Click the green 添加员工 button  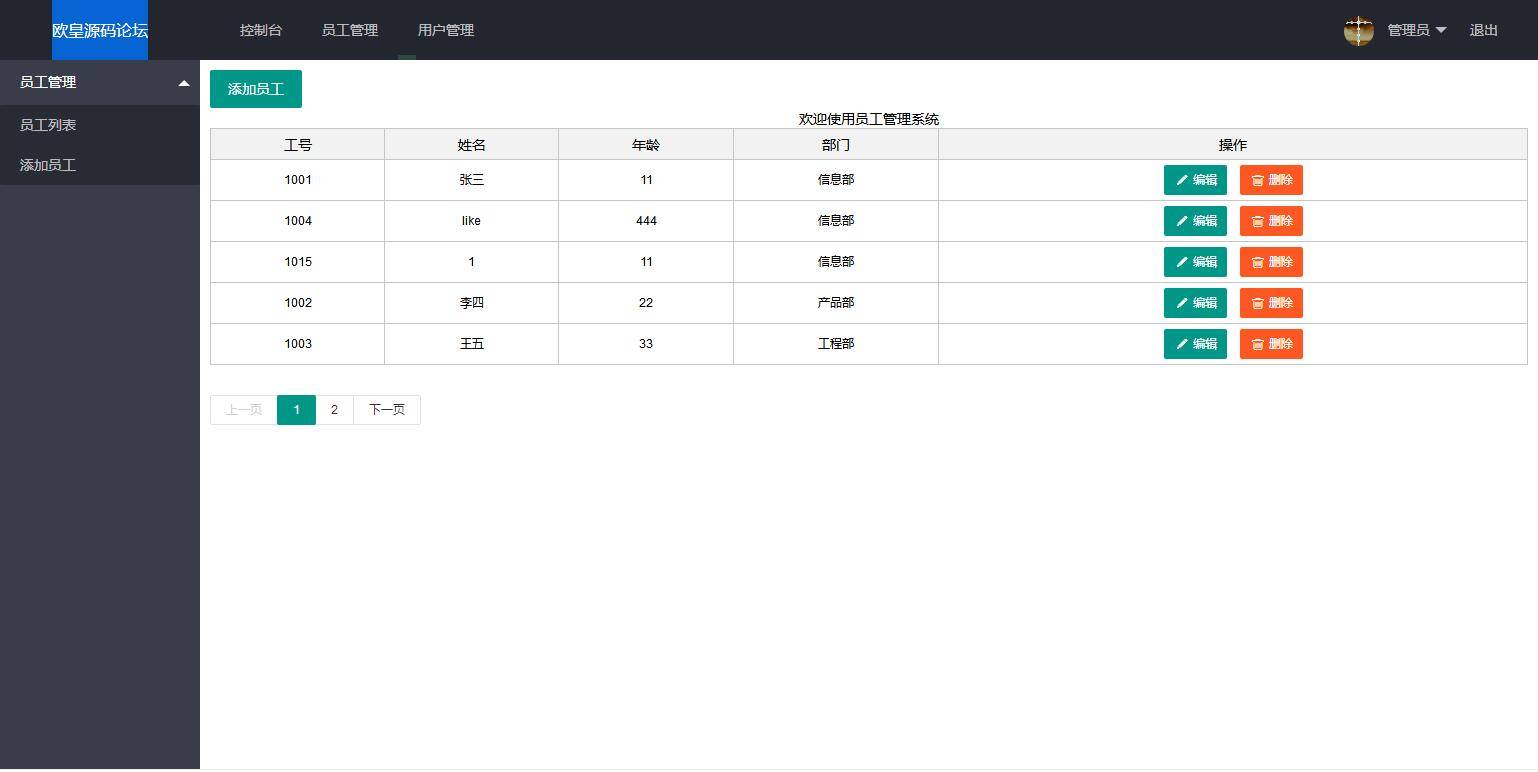(x=255, y=89)
